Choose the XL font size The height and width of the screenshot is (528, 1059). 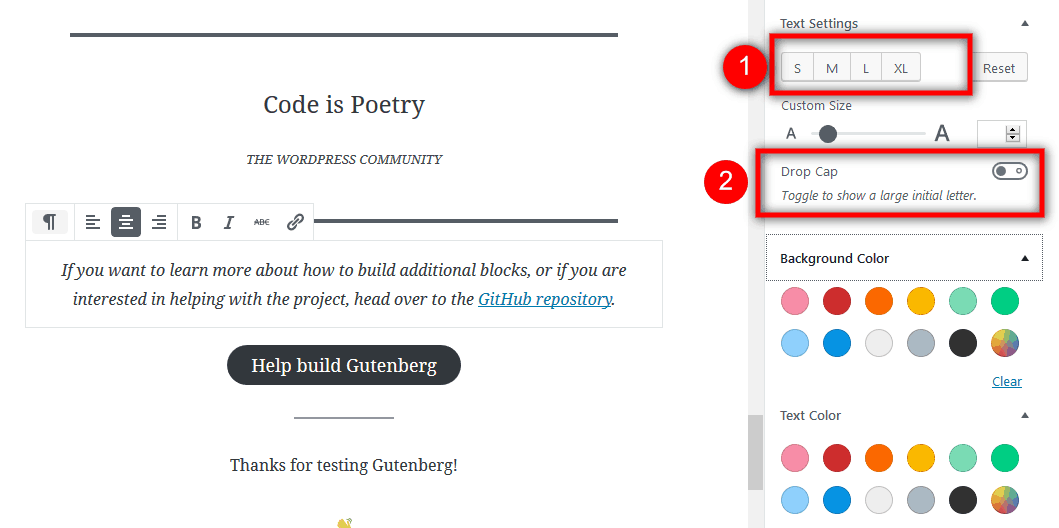click(x=901, y=68)
